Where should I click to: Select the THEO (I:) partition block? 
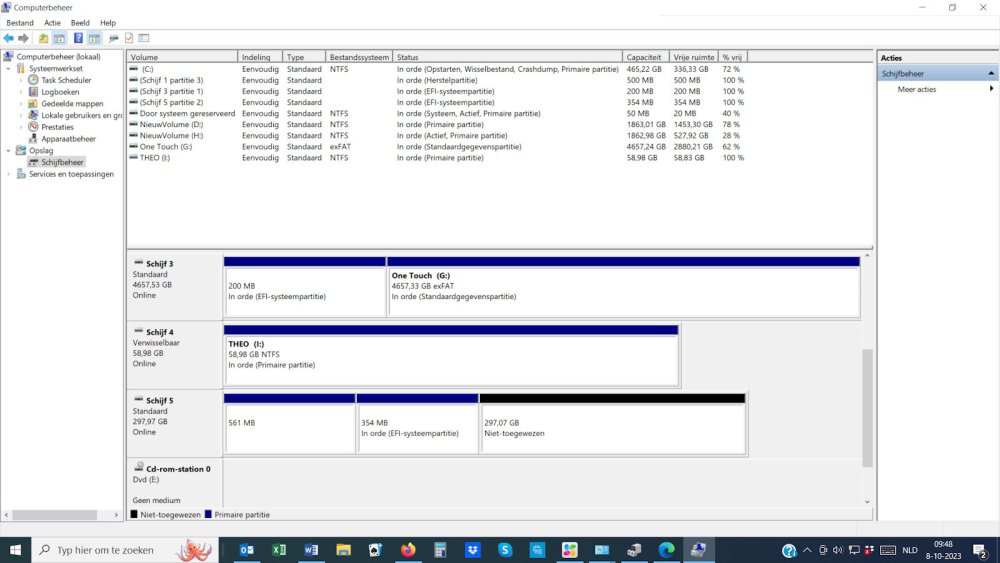click(x=451, y=355)
